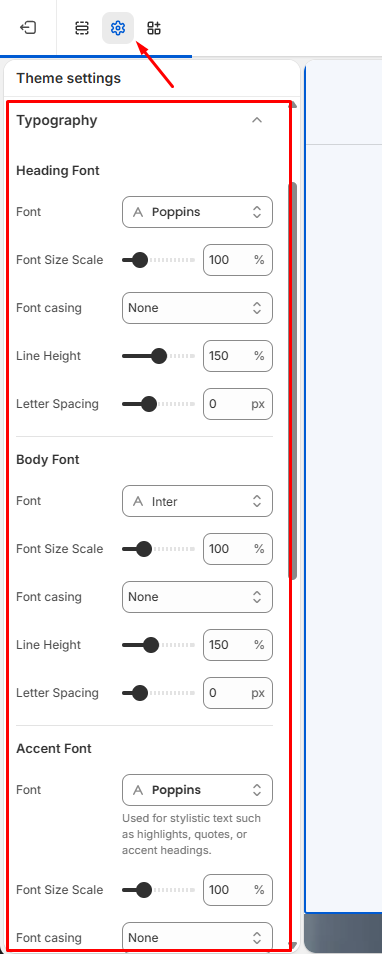Open Body Font casing dropdown

click(x=197, y=597)
